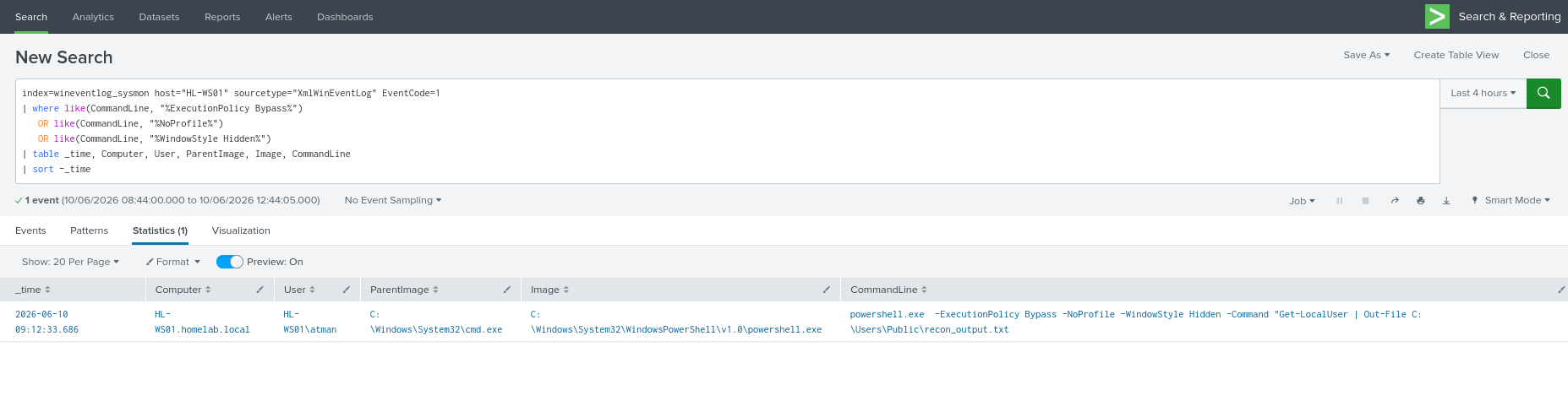1568x412 pixels.
Task: Click the 1 event summary text
Action: tap(41, 200)
